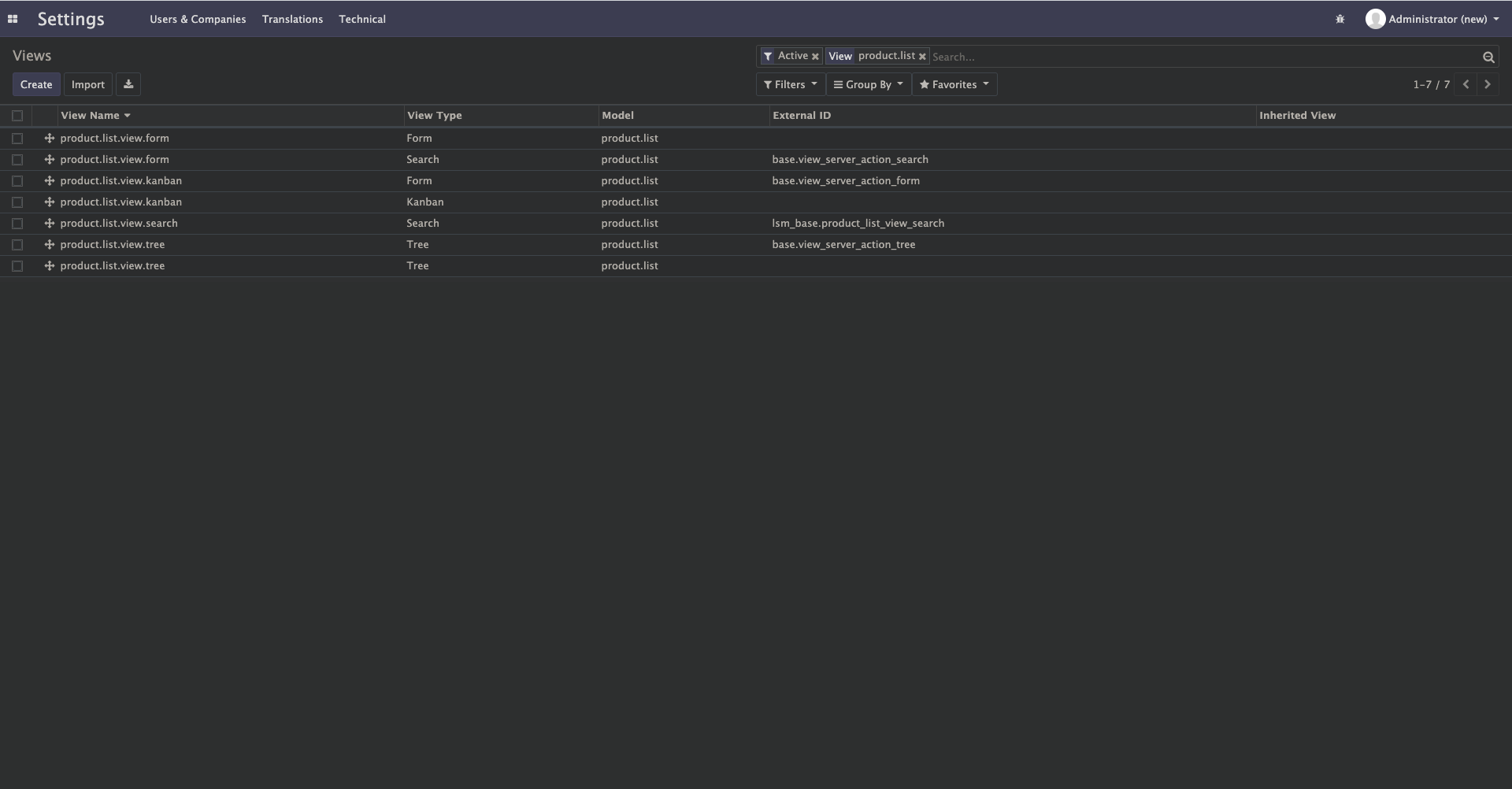This screenshot has height=789, width=1512.
Task: Open the Favorites dropdown
Action: tap(954, 84)
